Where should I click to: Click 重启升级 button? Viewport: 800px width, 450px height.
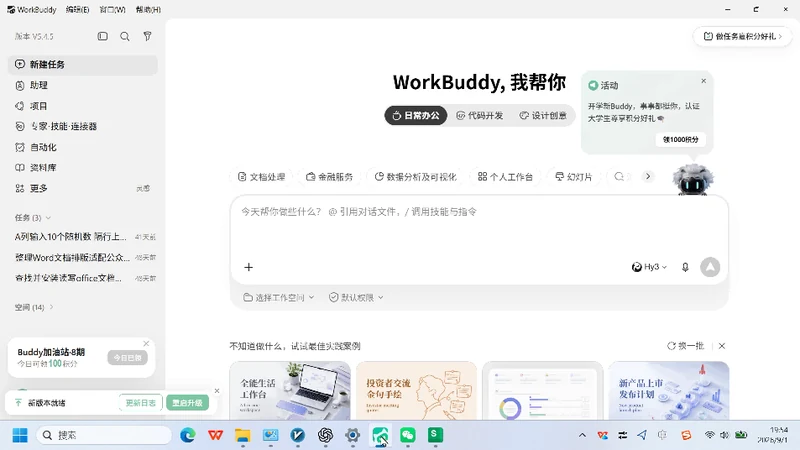187,403
